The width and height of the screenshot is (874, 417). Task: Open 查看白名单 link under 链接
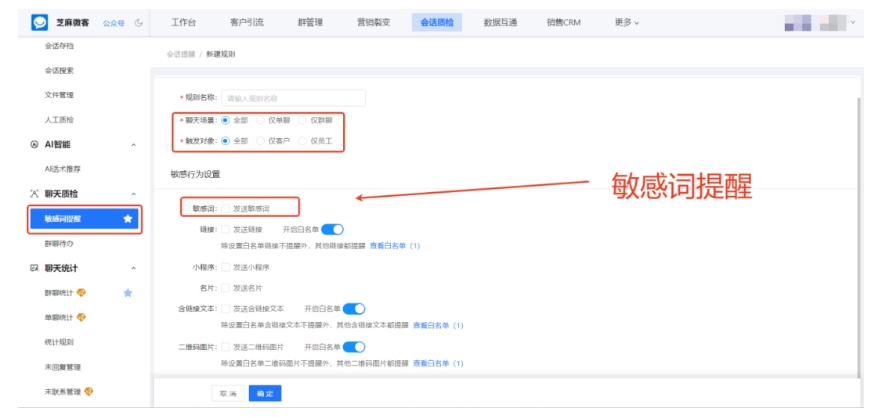[x=395, y=245]
